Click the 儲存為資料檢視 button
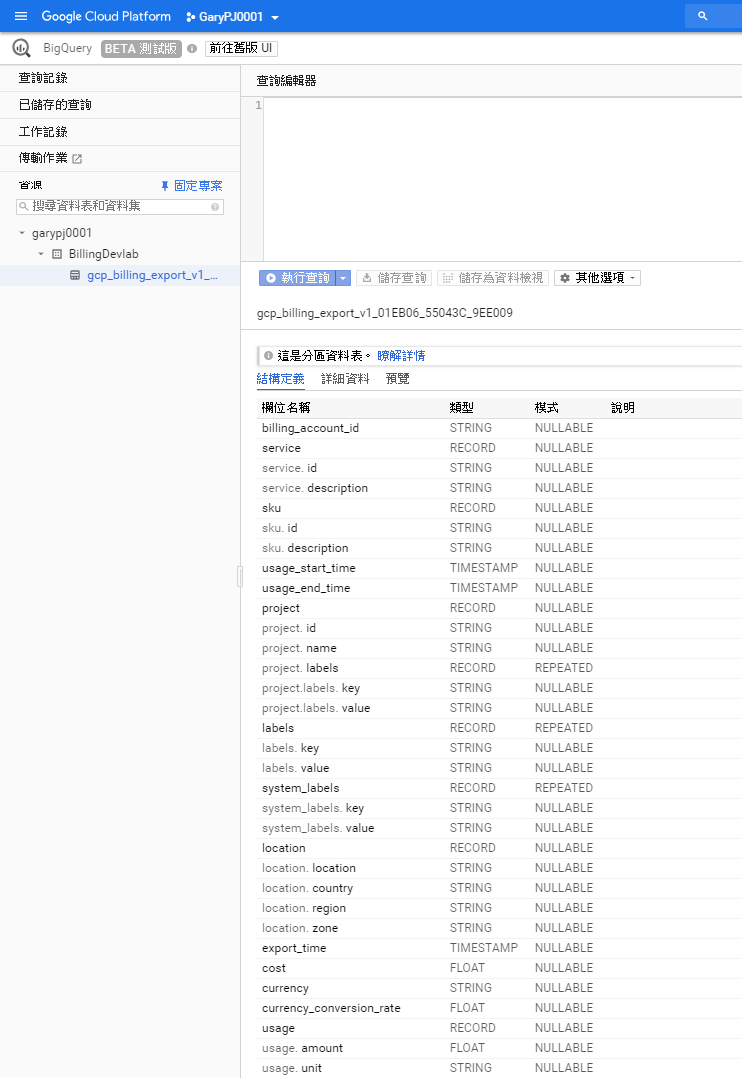 493,278
